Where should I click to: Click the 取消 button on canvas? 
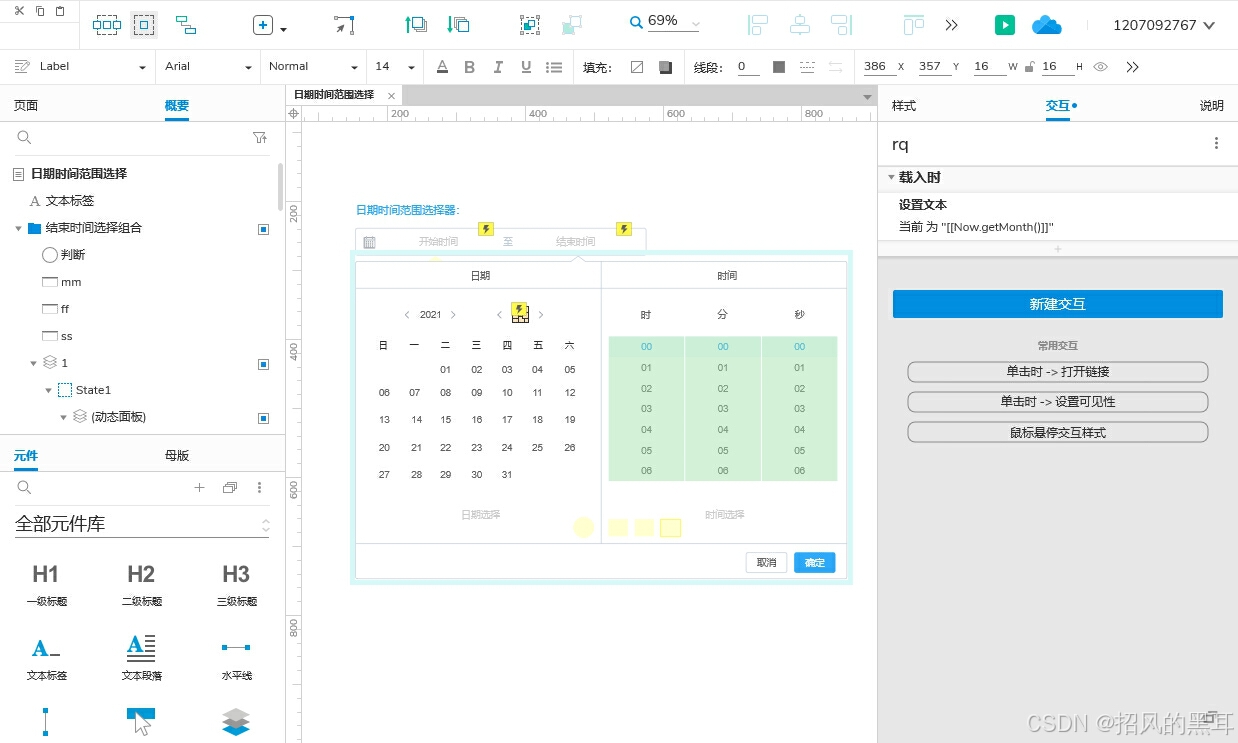(767, 562)
